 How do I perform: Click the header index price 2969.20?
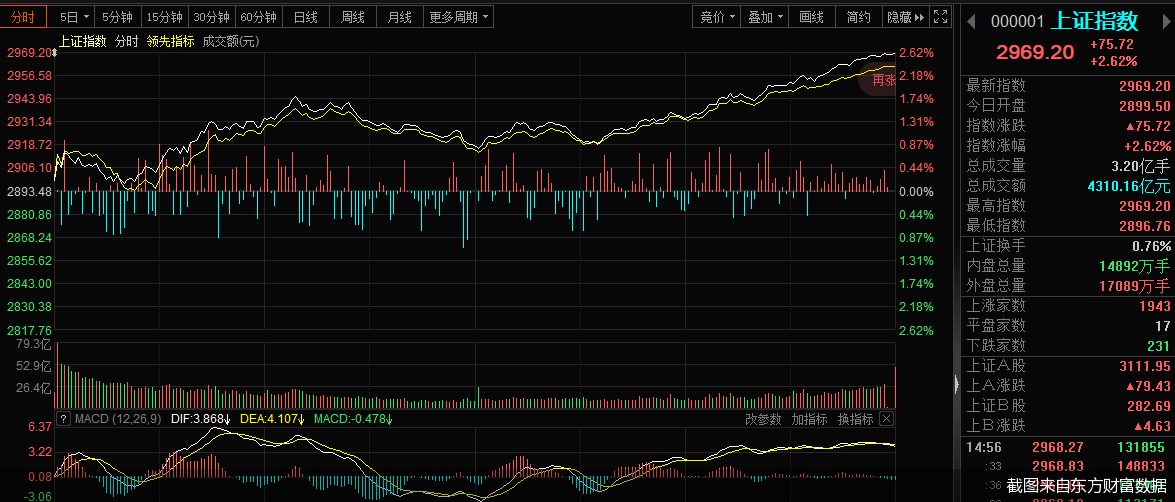click(x=1035, y=52)
